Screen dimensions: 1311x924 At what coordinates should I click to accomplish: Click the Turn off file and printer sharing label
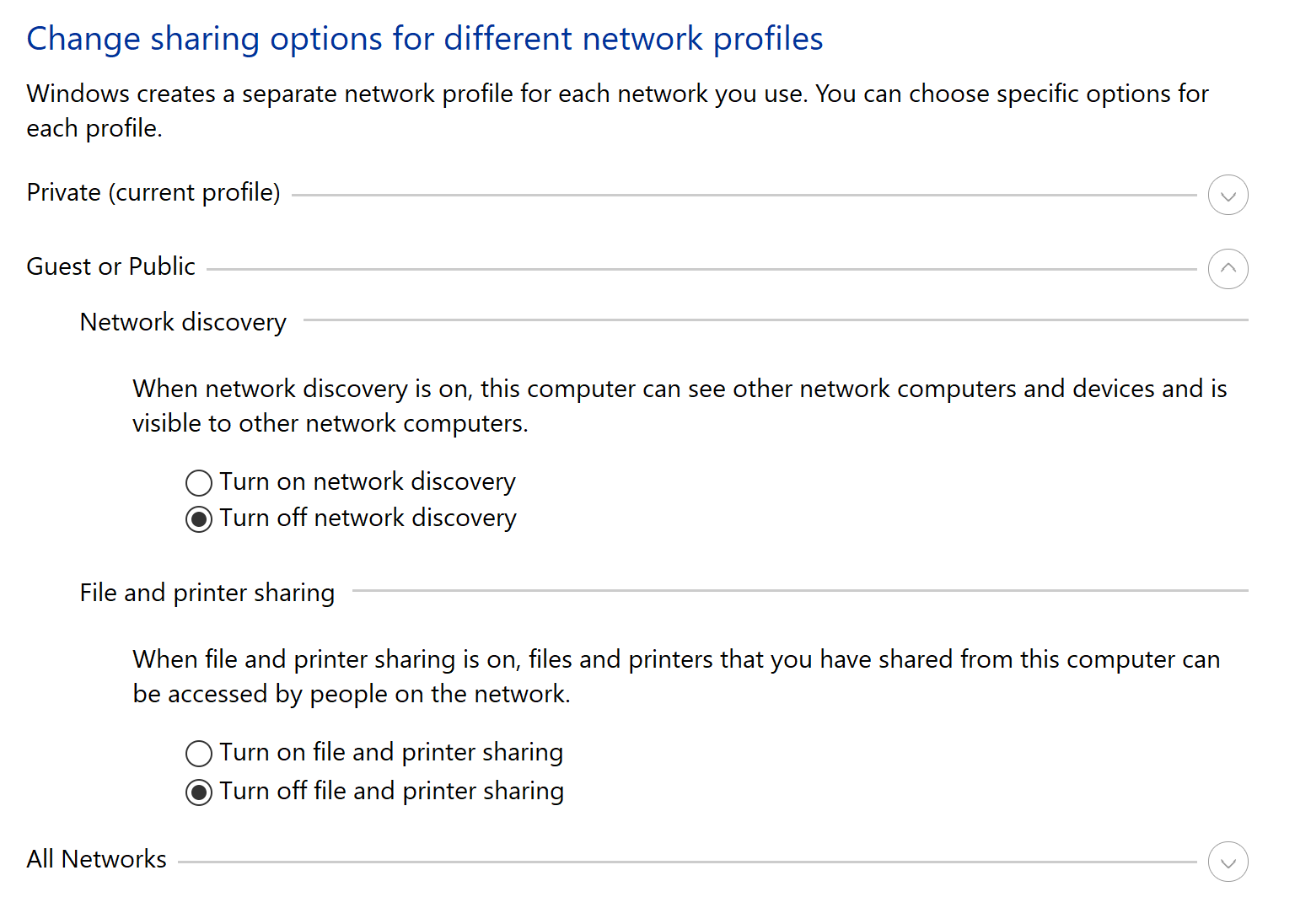click(x=392, y=791)
